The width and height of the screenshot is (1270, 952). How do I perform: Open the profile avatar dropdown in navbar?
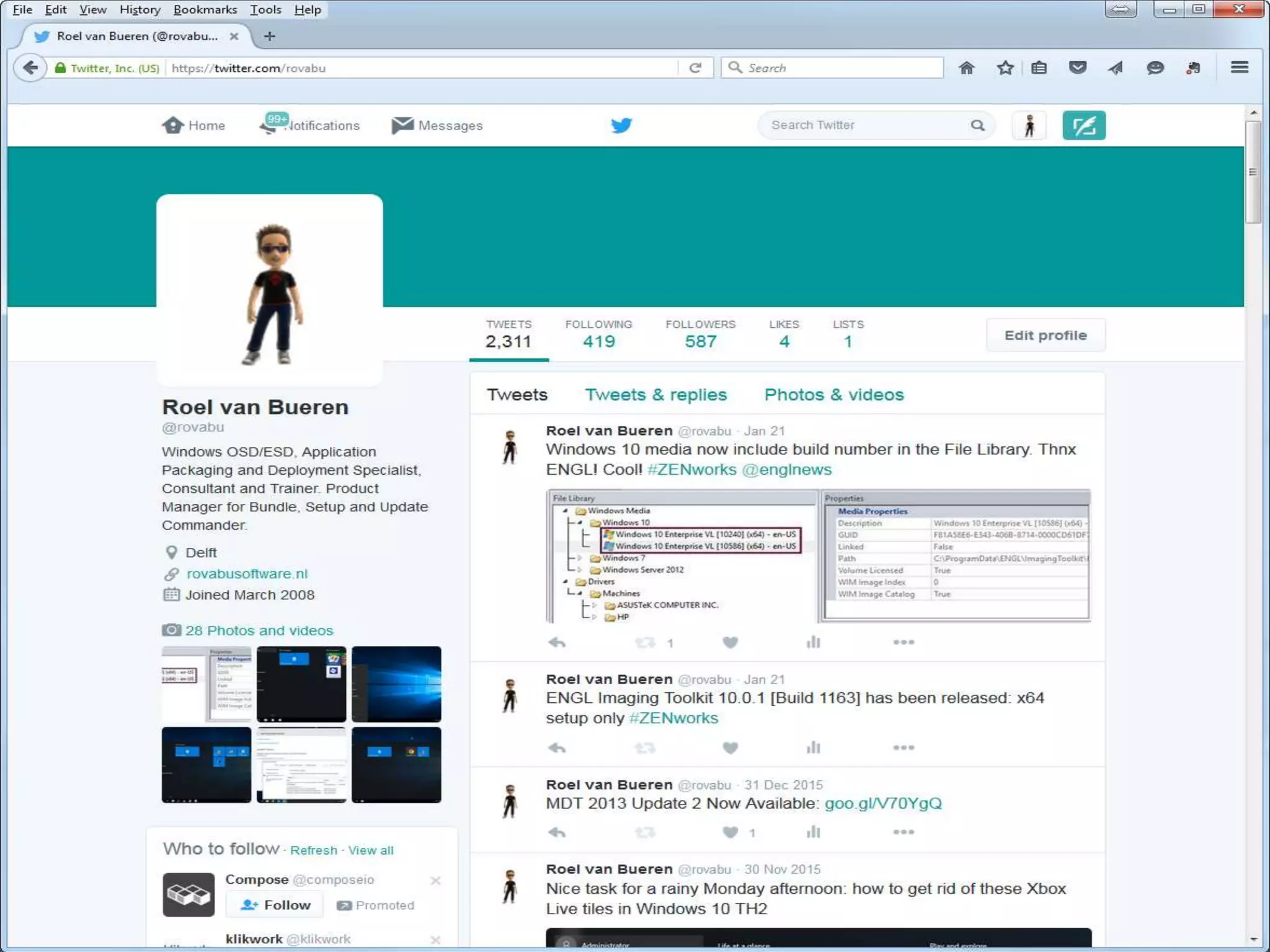click(1029, 125)
